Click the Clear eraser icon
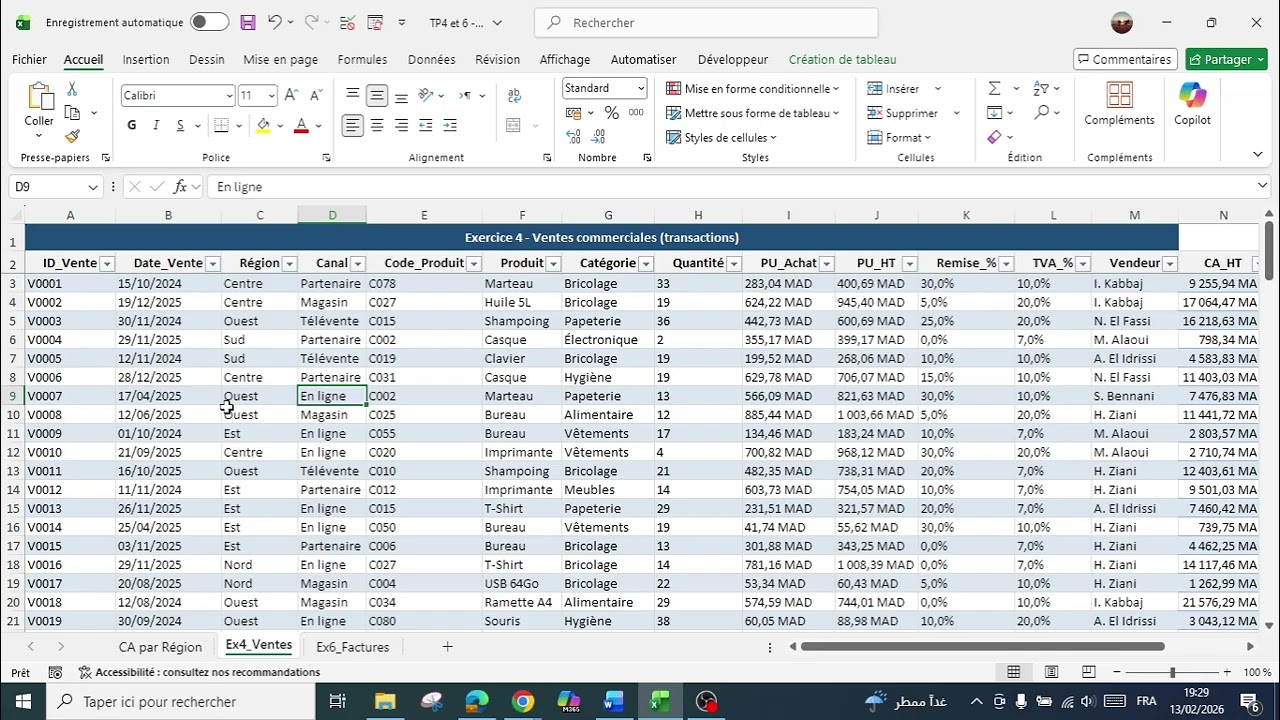The image size is (1280, 720). pyautogui.click(x=995, y=137)
